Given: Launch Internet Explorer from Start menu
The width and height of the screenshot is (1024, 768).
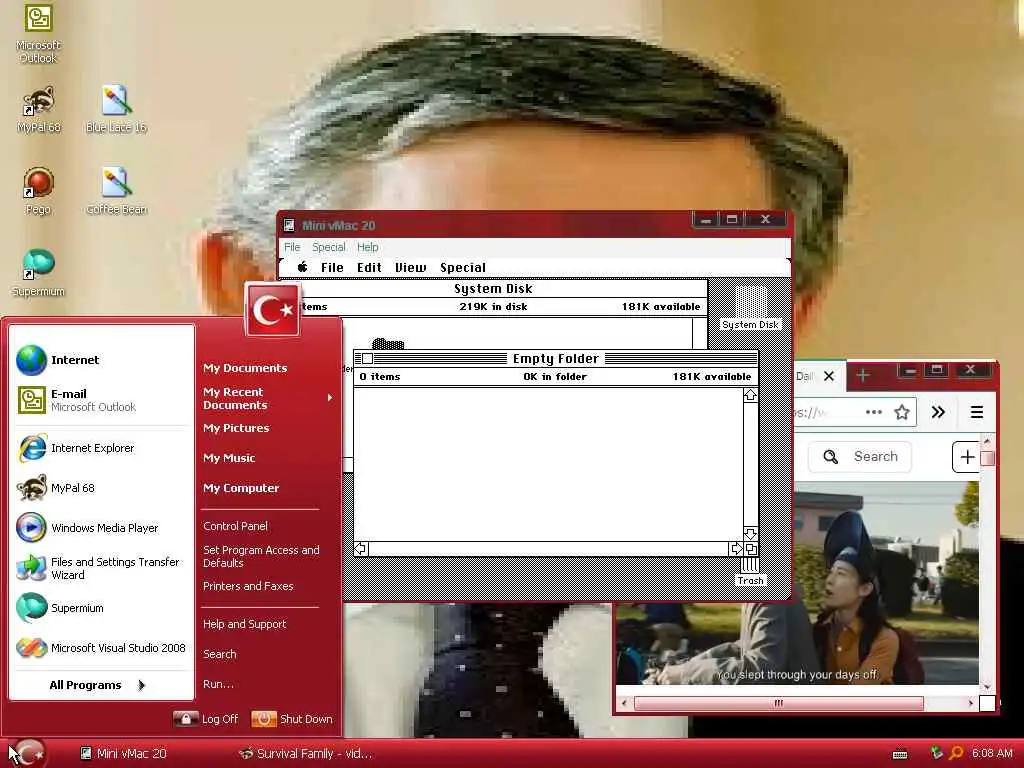Looking at the screenshot, I should [x=103, y=448].
